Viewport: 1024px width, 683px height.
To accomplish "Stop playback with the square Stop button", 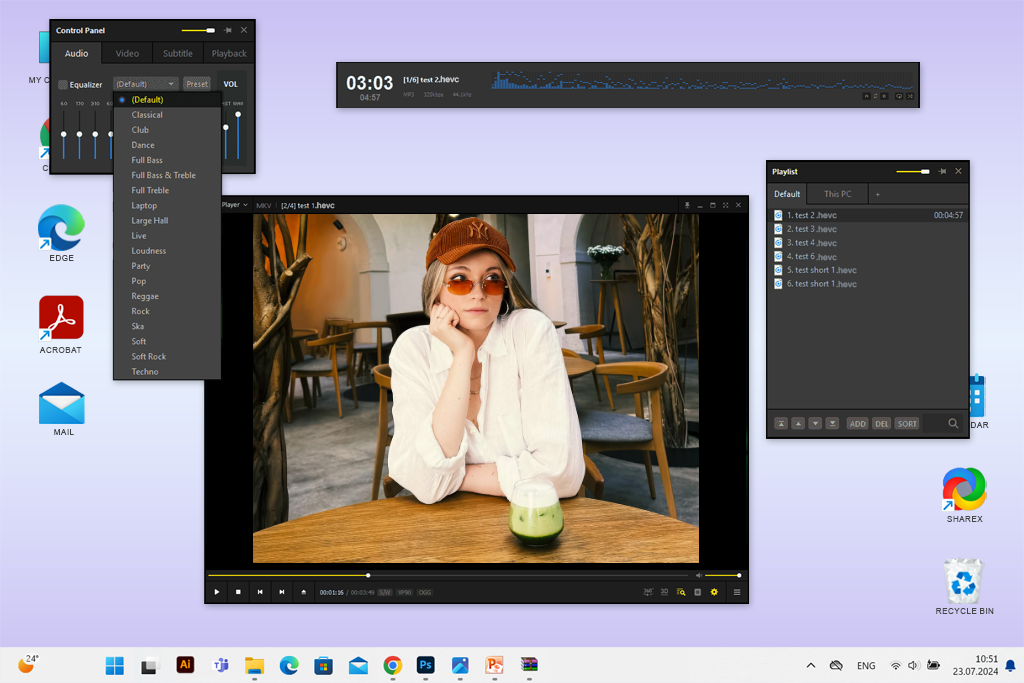I will 238,592.
